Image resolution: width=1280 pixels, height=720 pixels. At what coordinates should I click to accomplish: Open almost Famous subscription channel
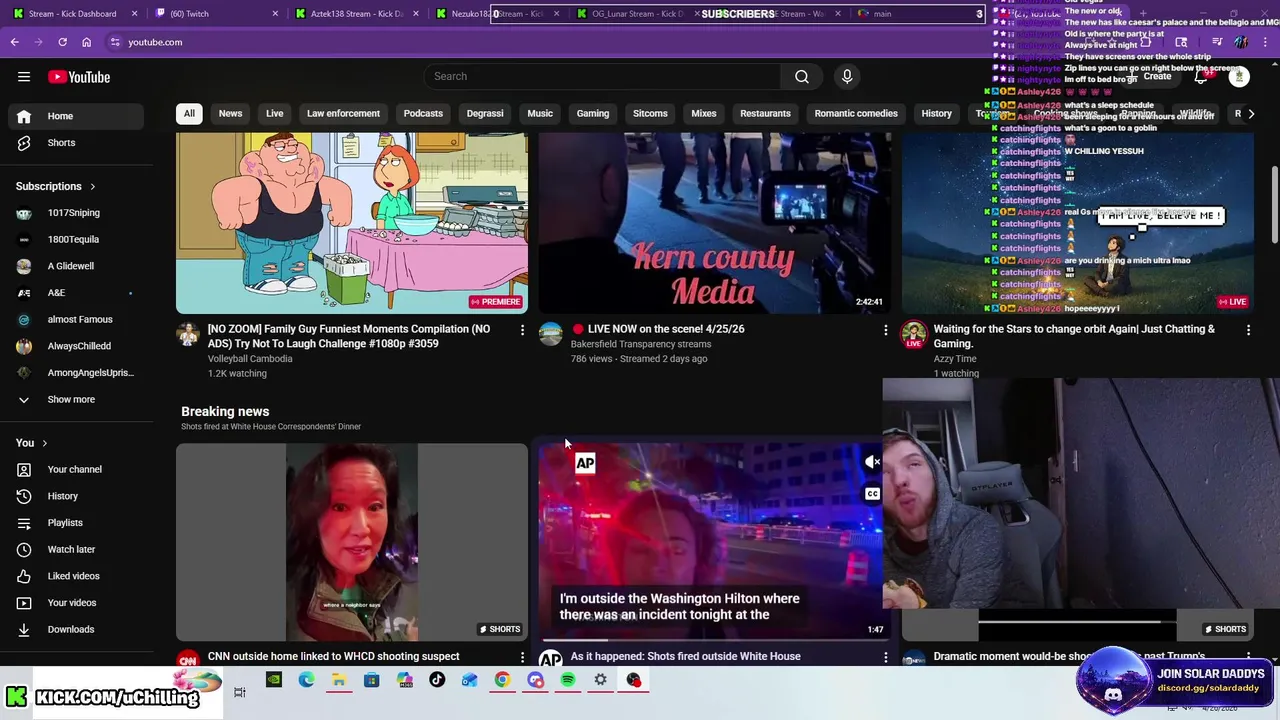[x=75, y=320]
